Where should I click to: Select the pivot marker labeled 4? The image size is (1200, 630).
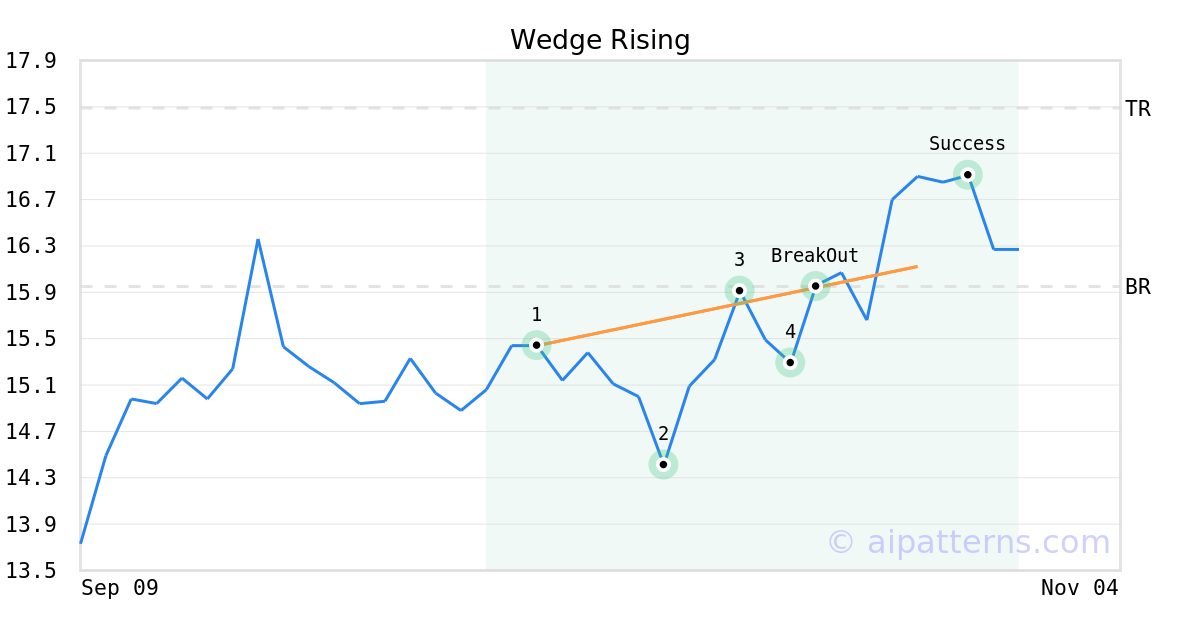pos(790,362)
